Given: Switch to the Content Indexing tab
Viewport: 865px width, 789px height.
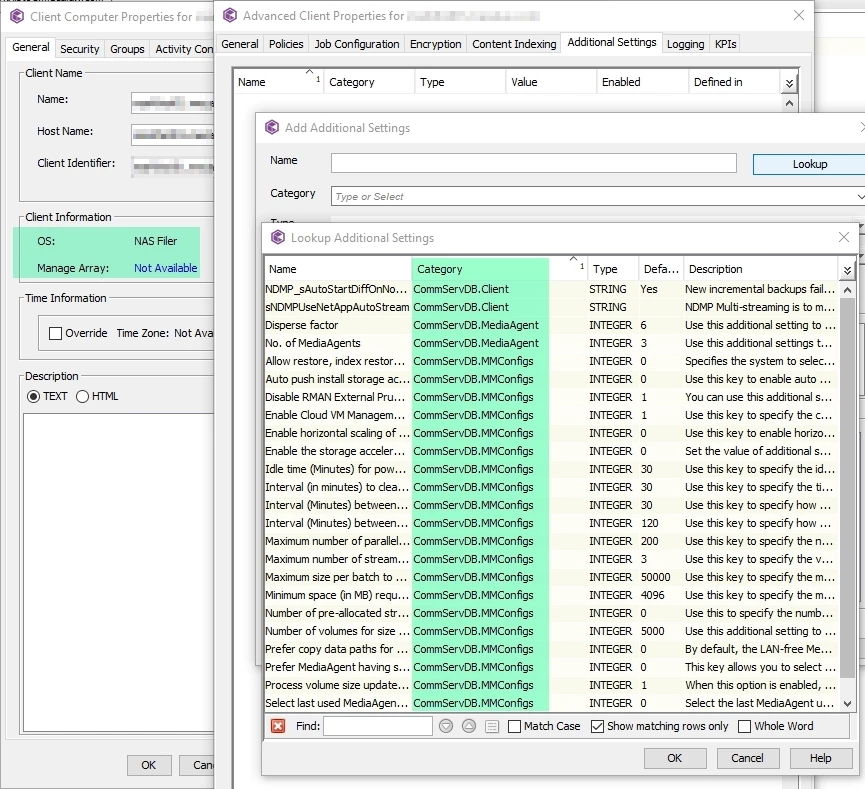Looking at the screenshot, I should 514,44.
